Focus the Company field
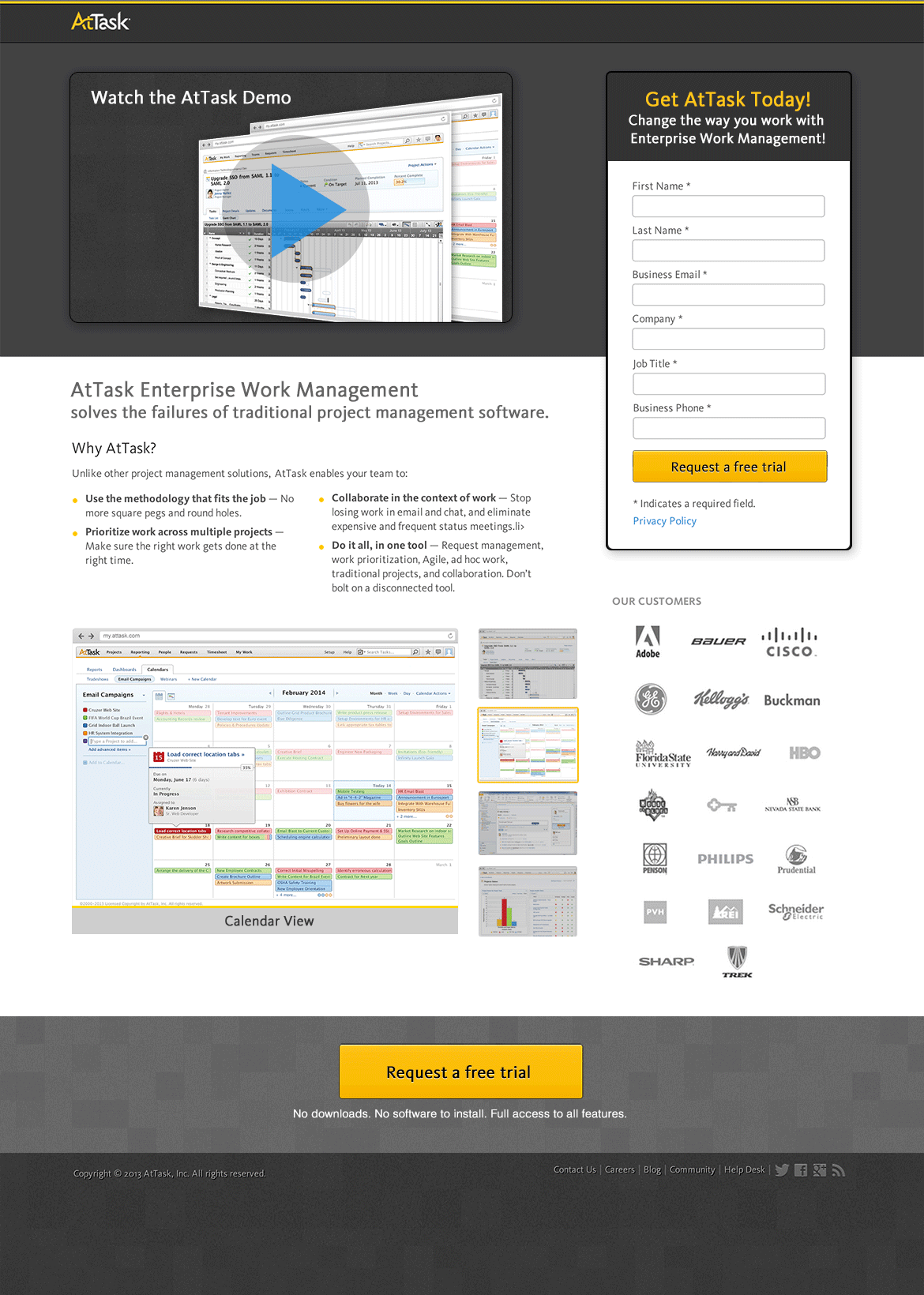The image size is (924, 1295). [x=728, y=339]
